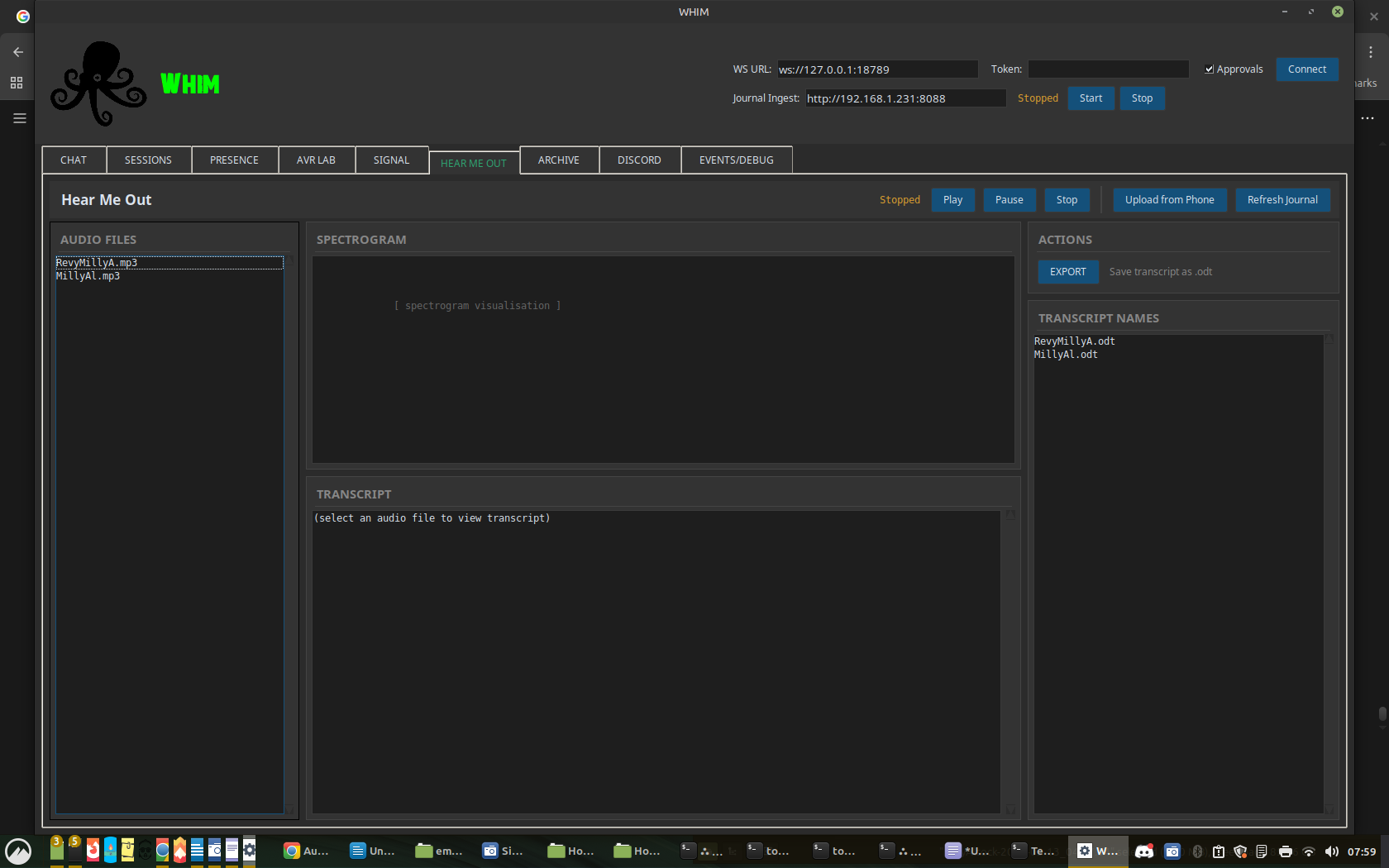
Task: Open the PRESENCE tab
Action: [x=234, y=160]
